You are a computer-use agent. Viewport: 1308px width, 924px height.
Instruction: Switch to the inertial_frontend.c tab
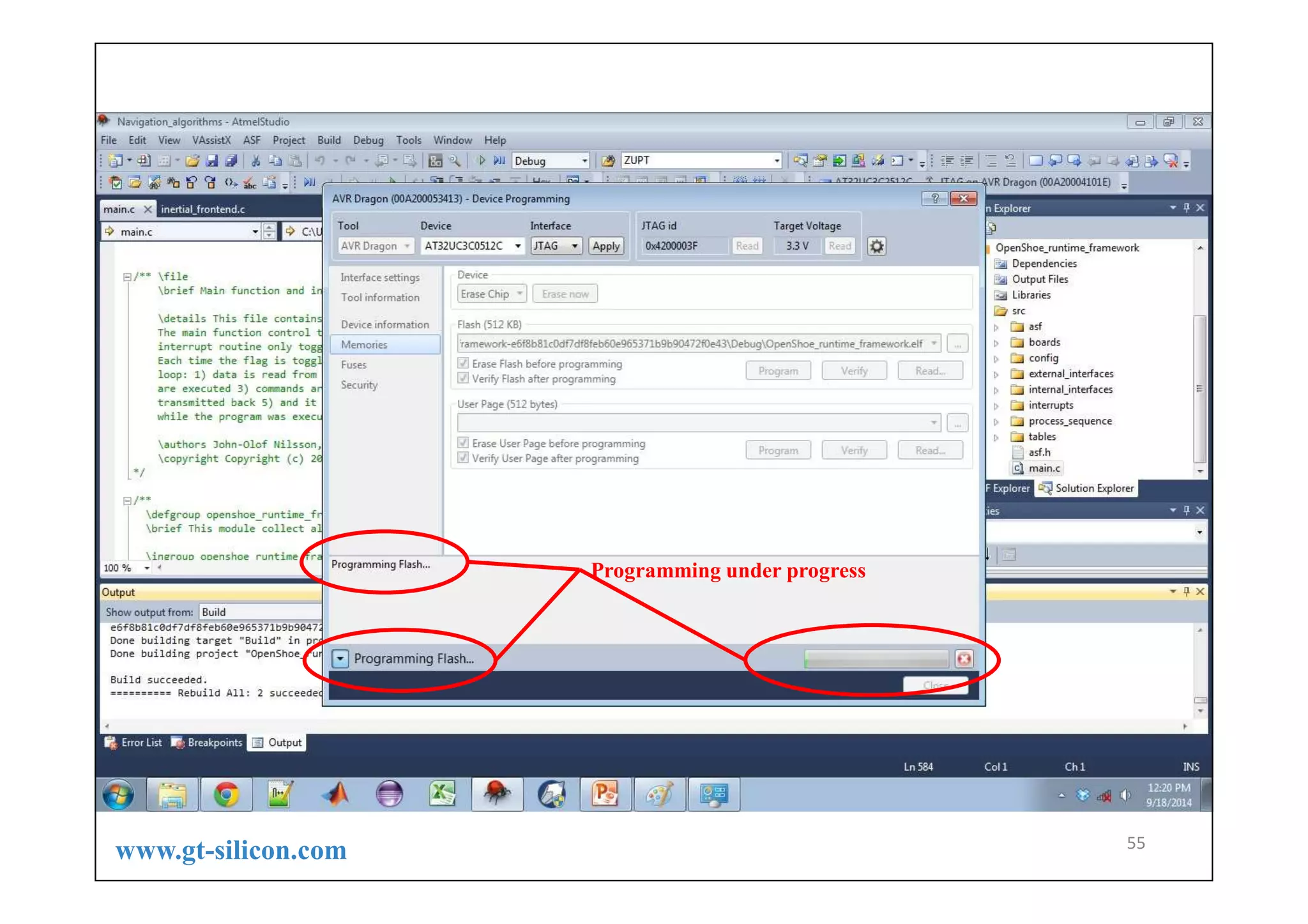coord(203,209)
